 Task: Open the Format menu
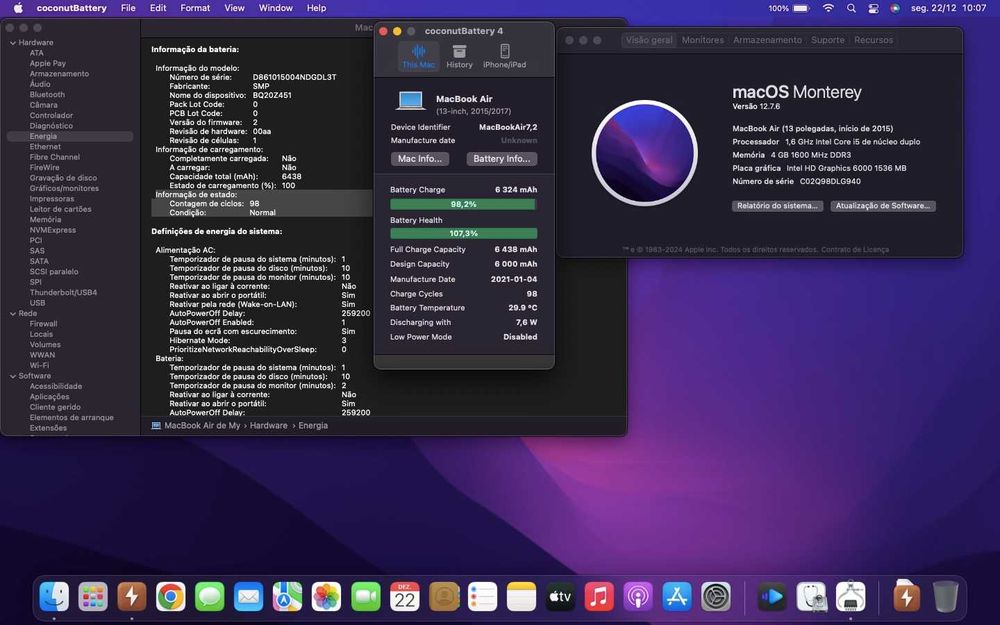[x=195, y=8]
